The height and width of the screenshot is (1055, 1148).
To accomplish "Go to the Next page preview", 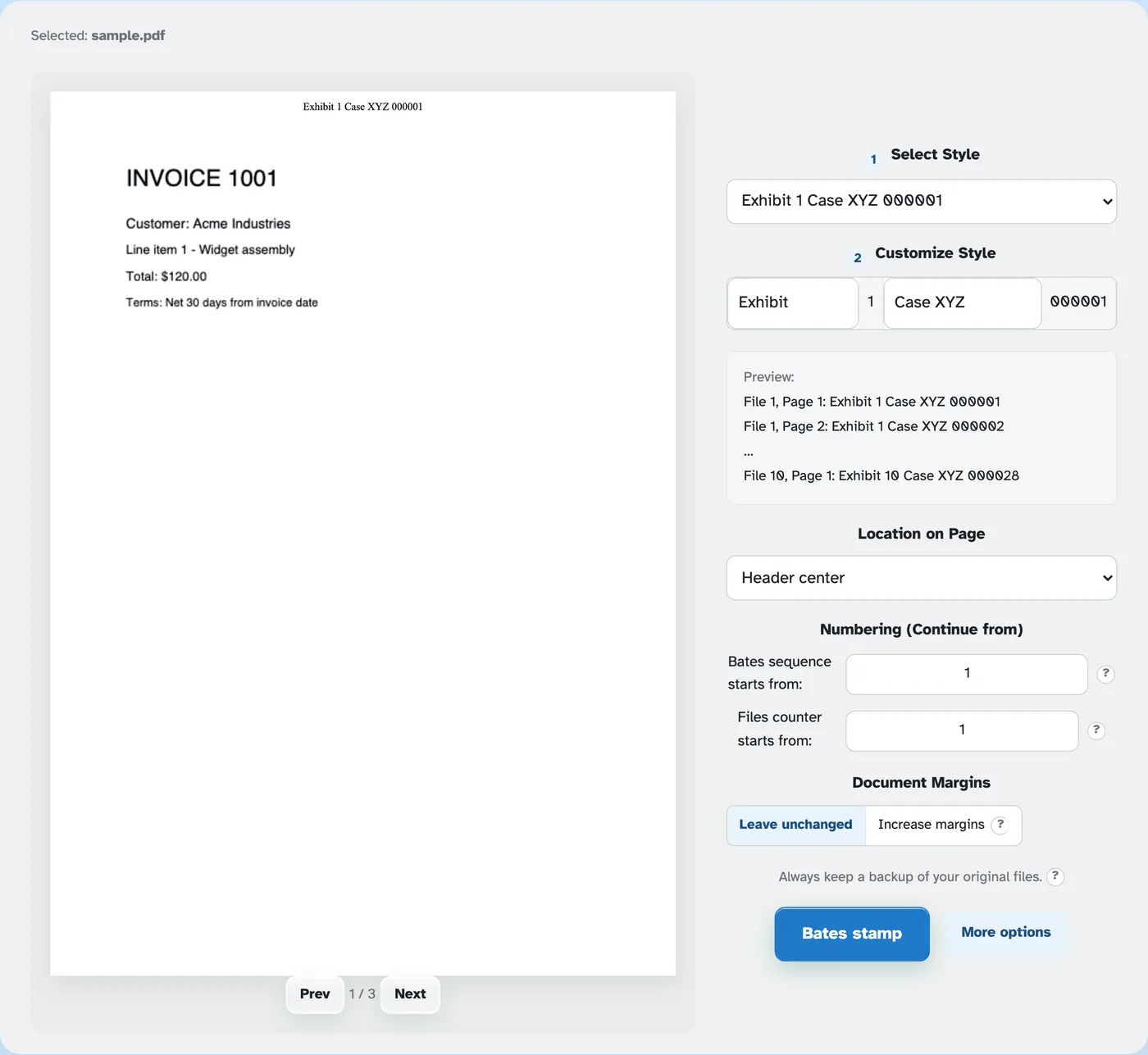I will tap(410, 994).
